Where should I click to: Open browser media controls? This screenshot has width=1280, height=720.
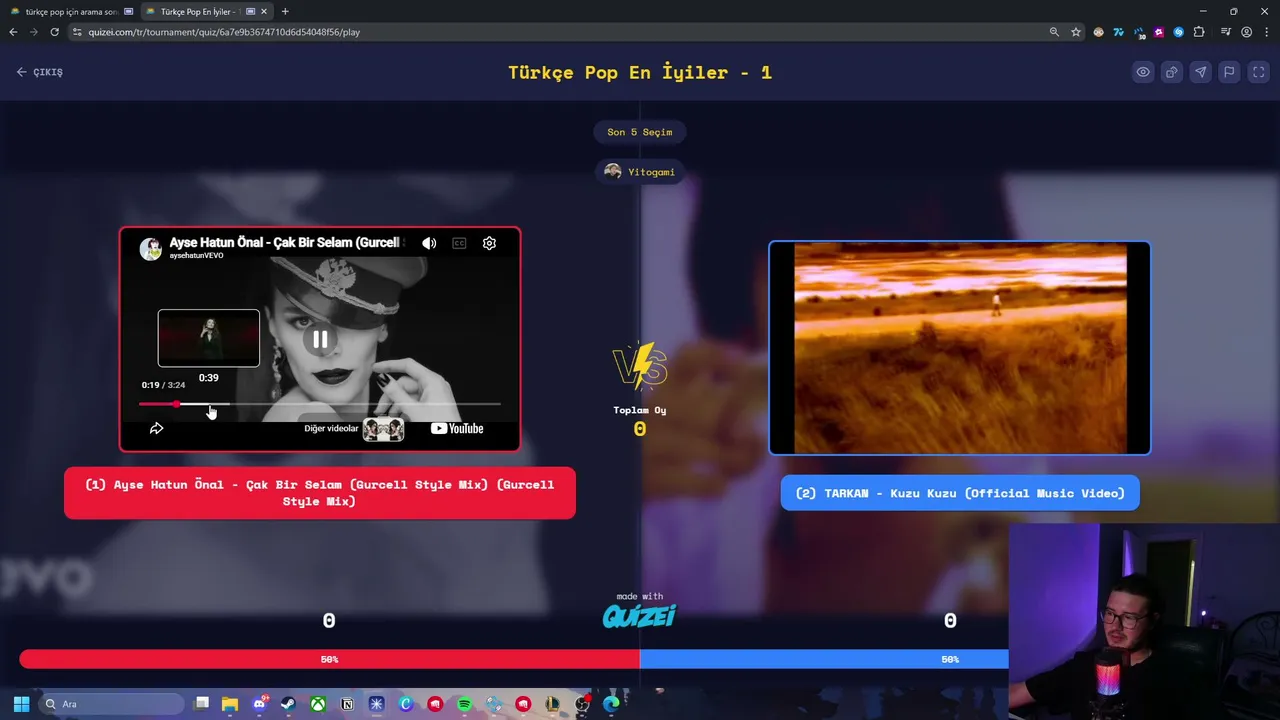coord(1226,32)
